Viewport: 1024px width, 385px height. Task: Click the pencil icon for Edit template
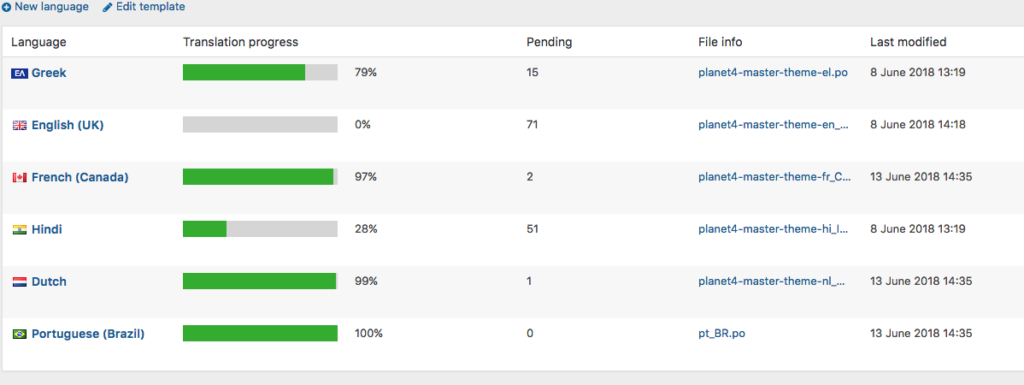coord(108,7)
